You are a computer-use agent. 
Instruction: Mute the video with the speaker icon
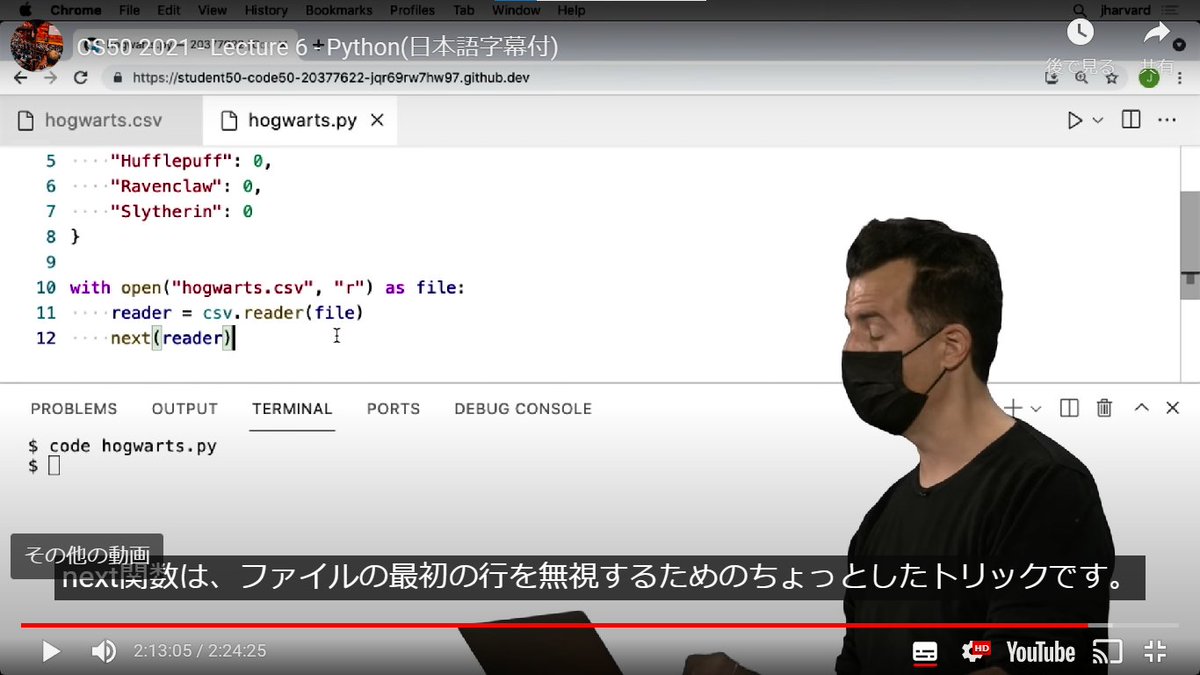click(x=103, y=652)
